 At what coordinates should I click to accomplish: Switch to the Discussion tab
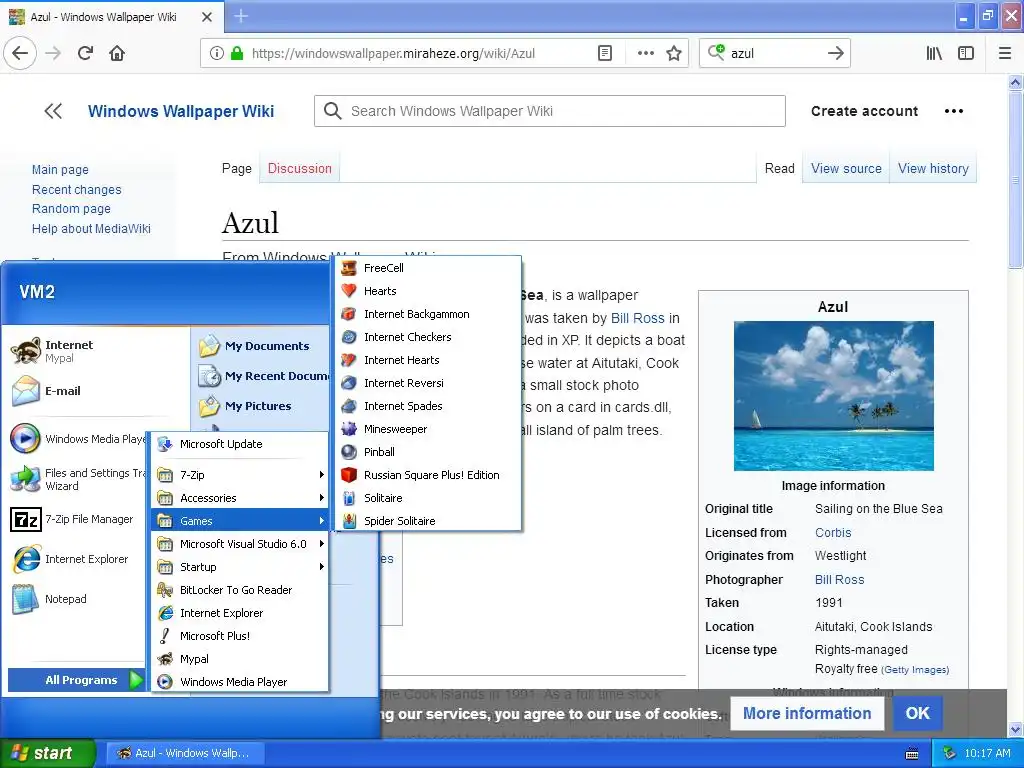[300, 168]
